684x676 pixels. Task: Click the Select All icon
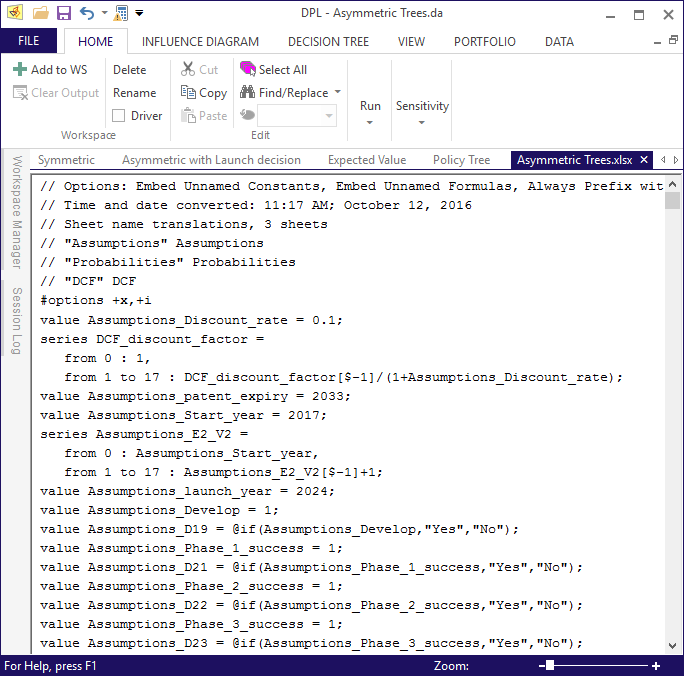tap(248, 70)
